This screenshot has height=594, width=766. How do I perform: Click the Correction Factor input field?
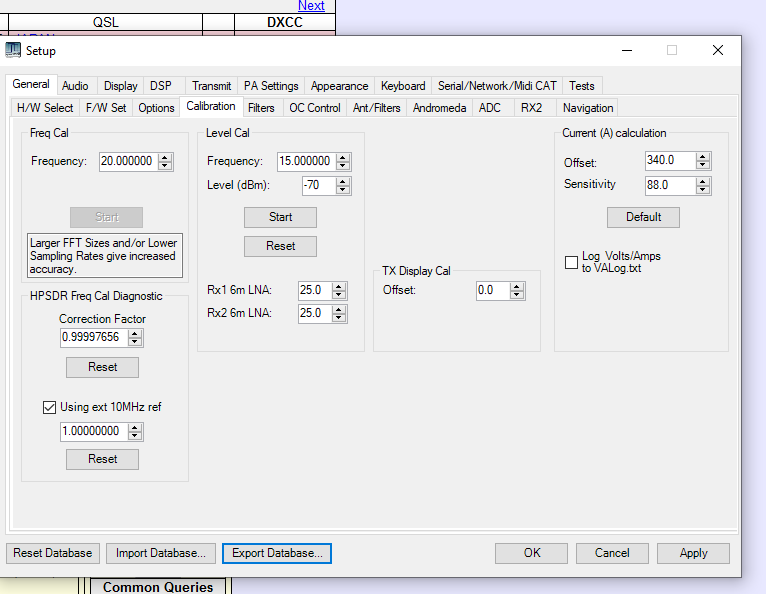click(93, 338)
